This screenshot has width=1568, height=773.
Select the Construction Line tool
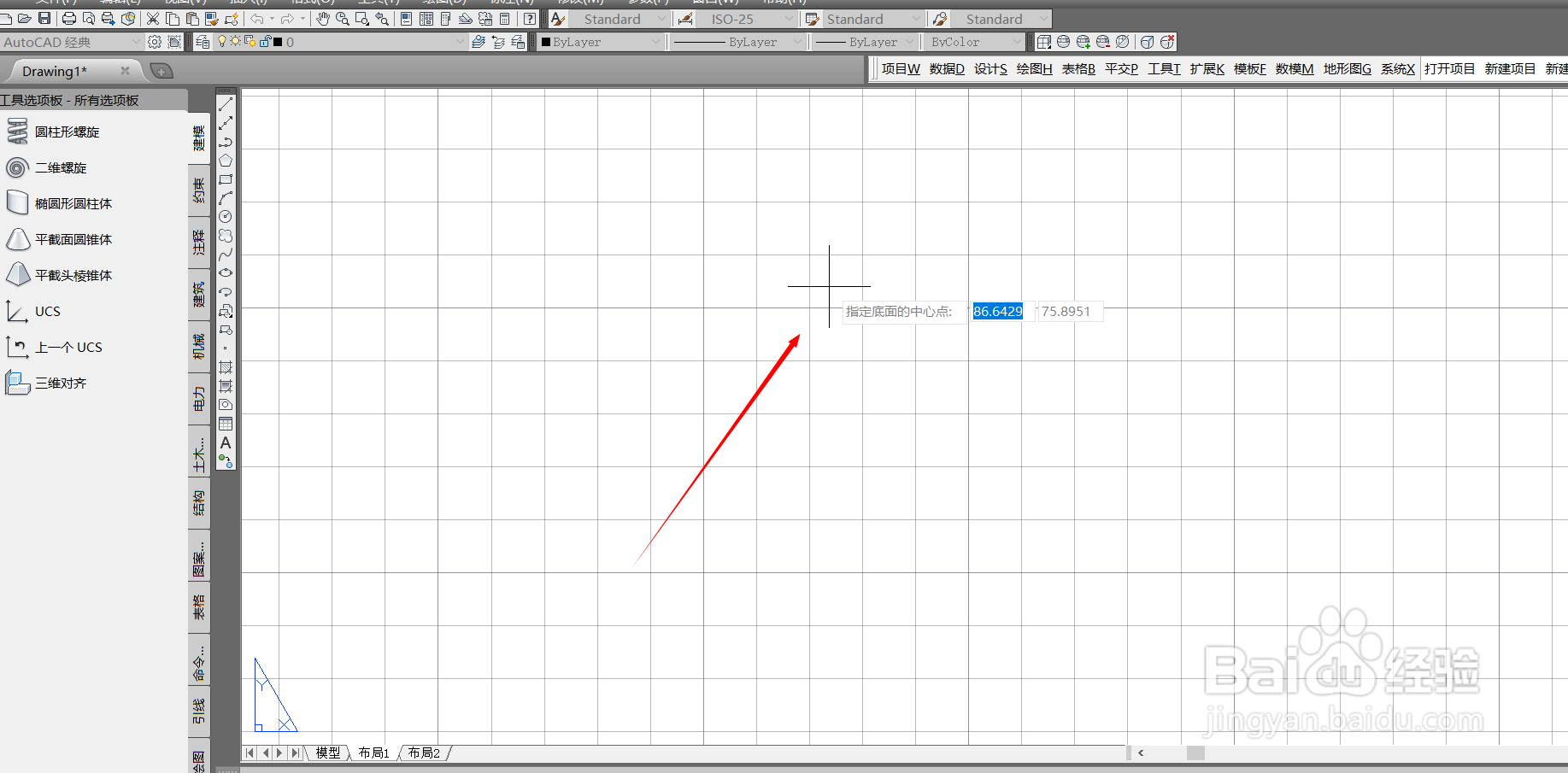(226, 123)
